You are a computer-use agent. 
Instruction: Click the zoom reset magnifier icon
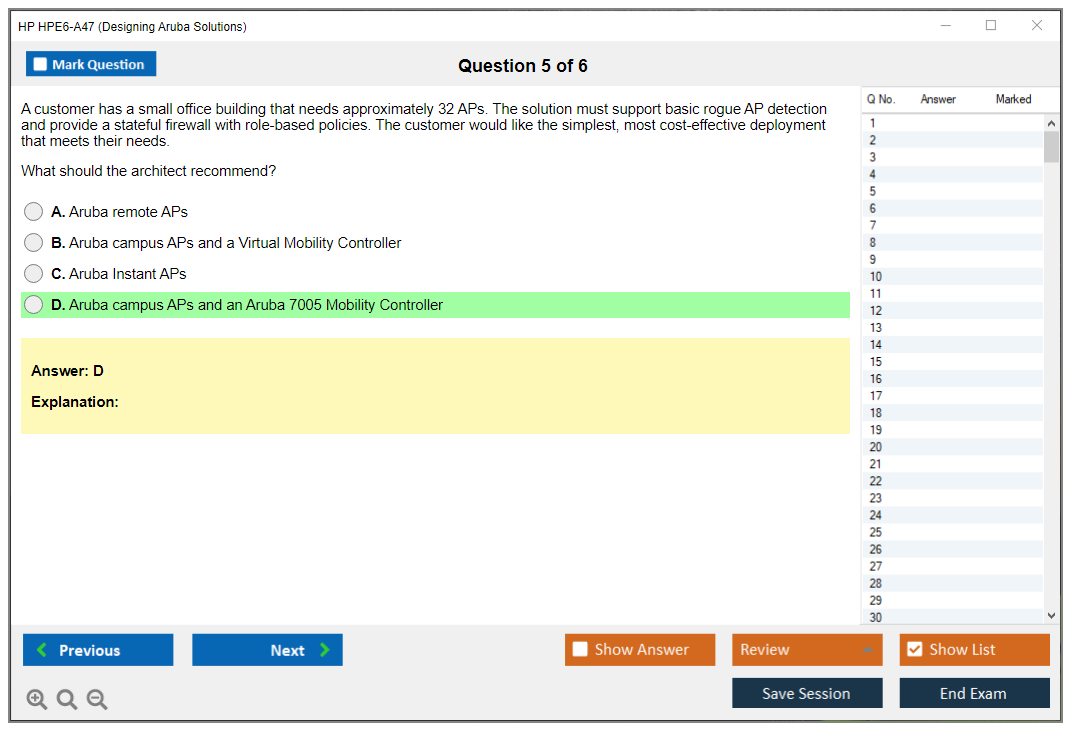pos(67,700)
